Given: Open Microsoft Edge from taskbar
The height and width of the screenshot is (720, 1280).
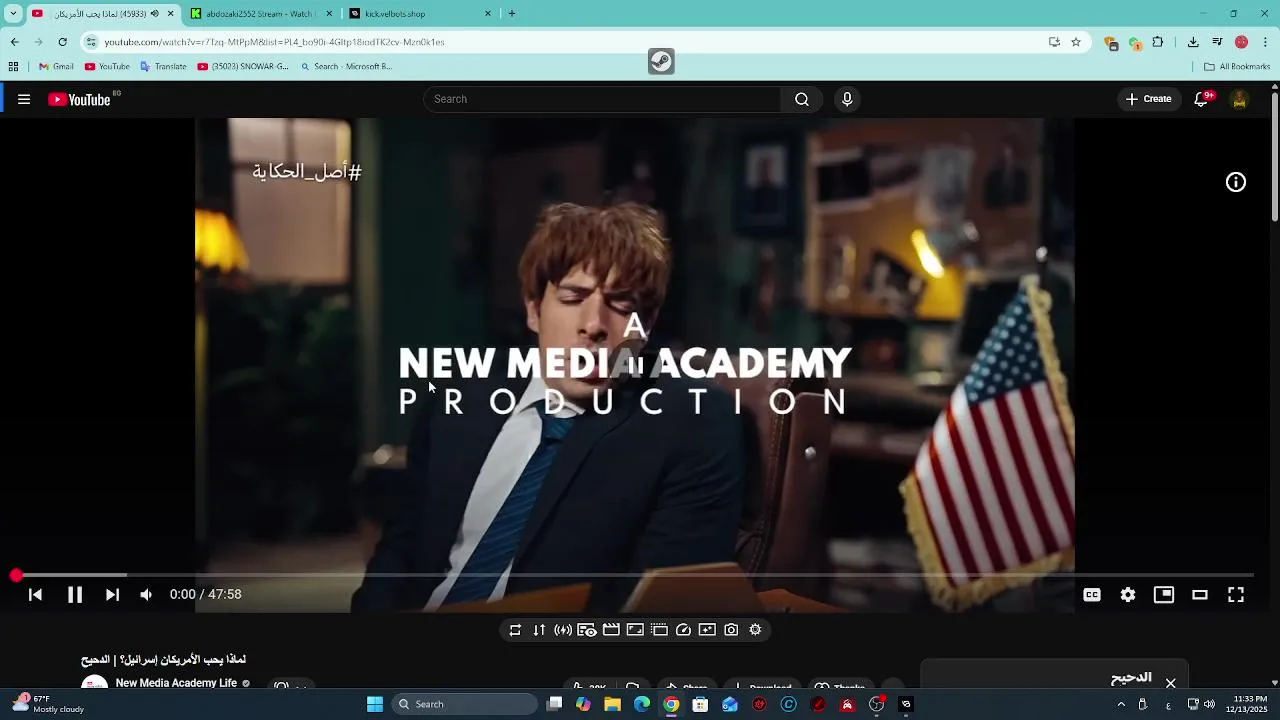Looking at the screenshot, I should coord(642,704).
